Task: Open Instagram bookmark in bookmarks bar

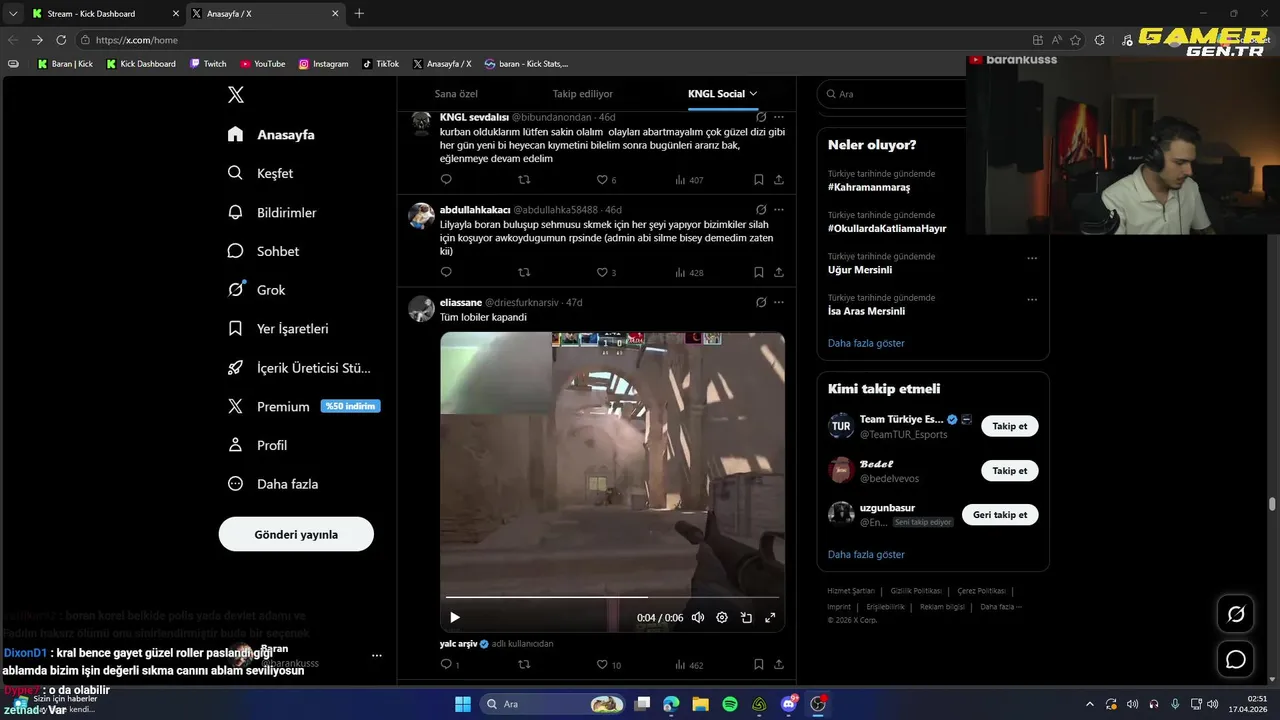Action: click(323, 64)
